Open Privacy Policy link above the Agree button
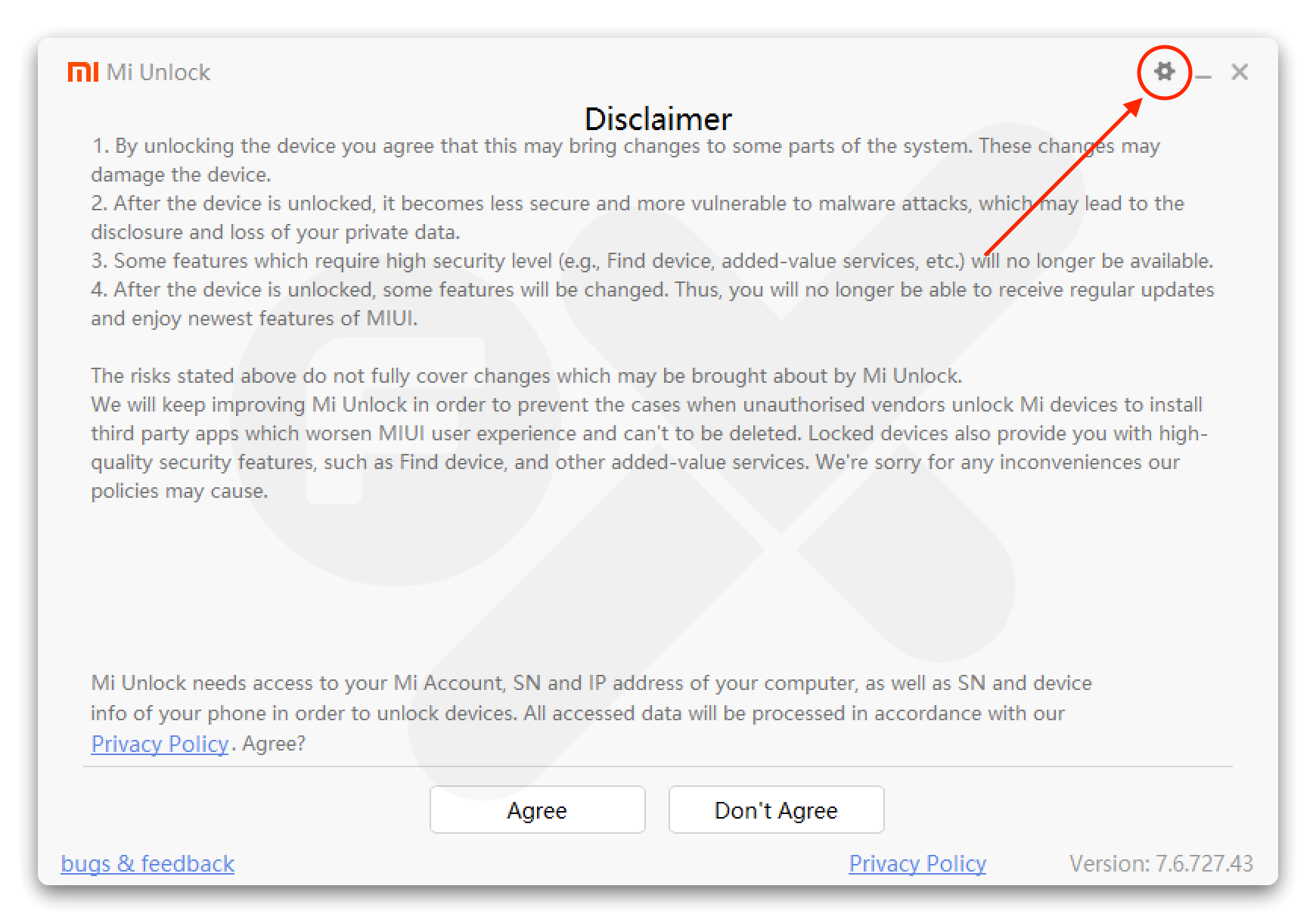The height and width of the screenshot is (923, 1316). click(160, 744)
